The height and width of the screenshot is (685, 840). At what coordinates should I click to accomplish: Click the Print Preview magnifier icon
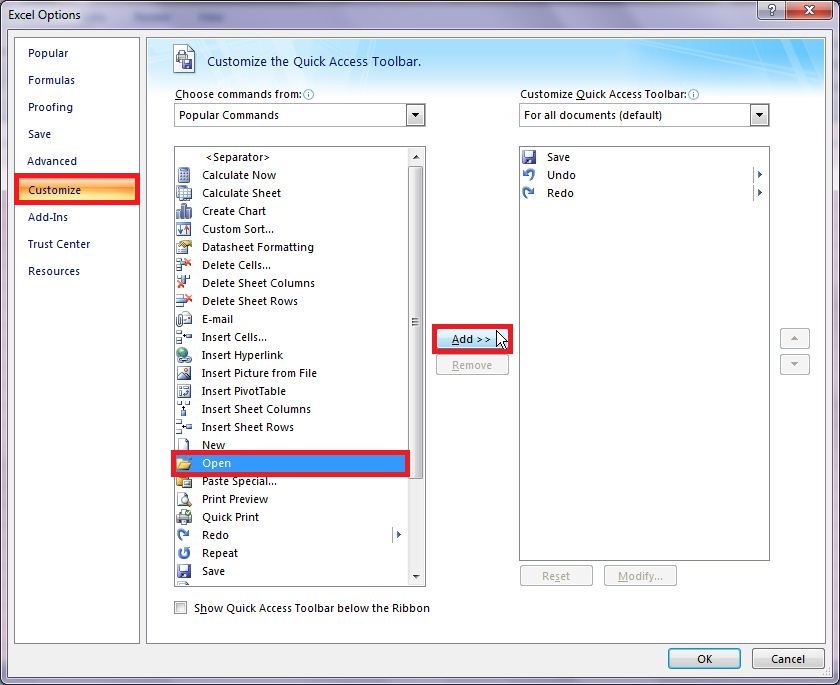(184, 499)
